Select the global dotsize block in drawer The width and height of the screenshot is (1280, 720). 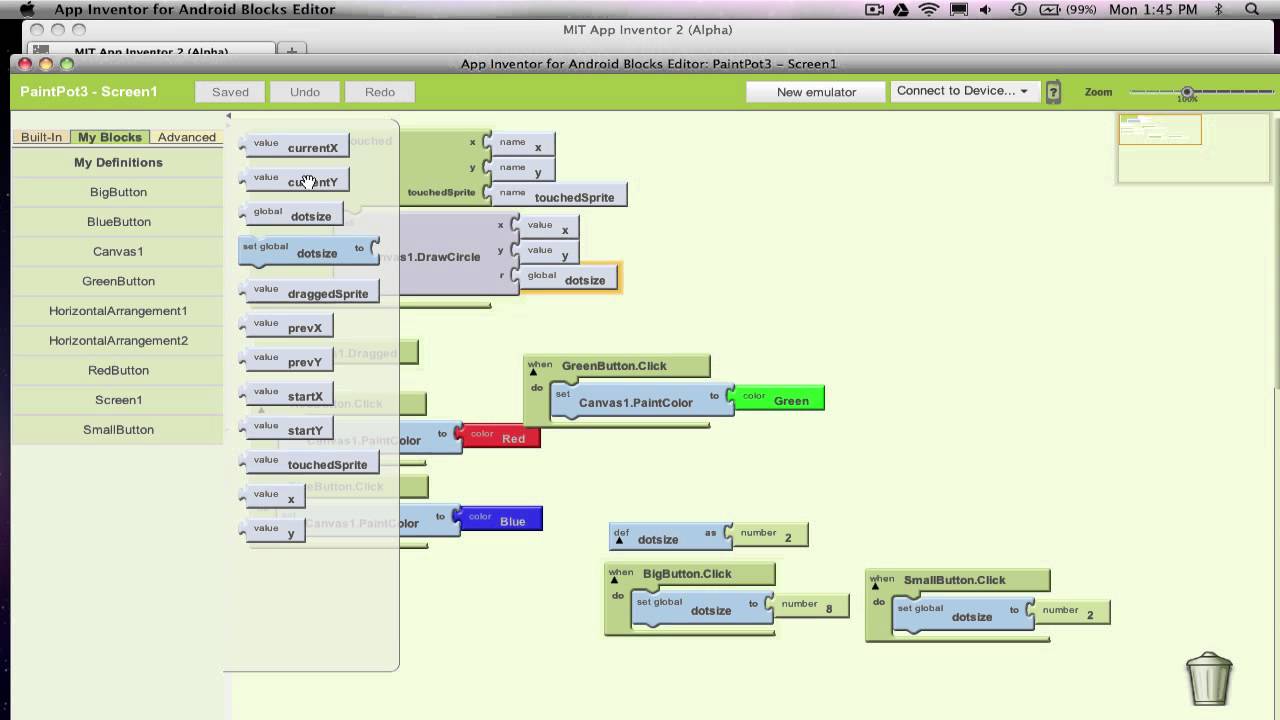[x=293, y=214]
